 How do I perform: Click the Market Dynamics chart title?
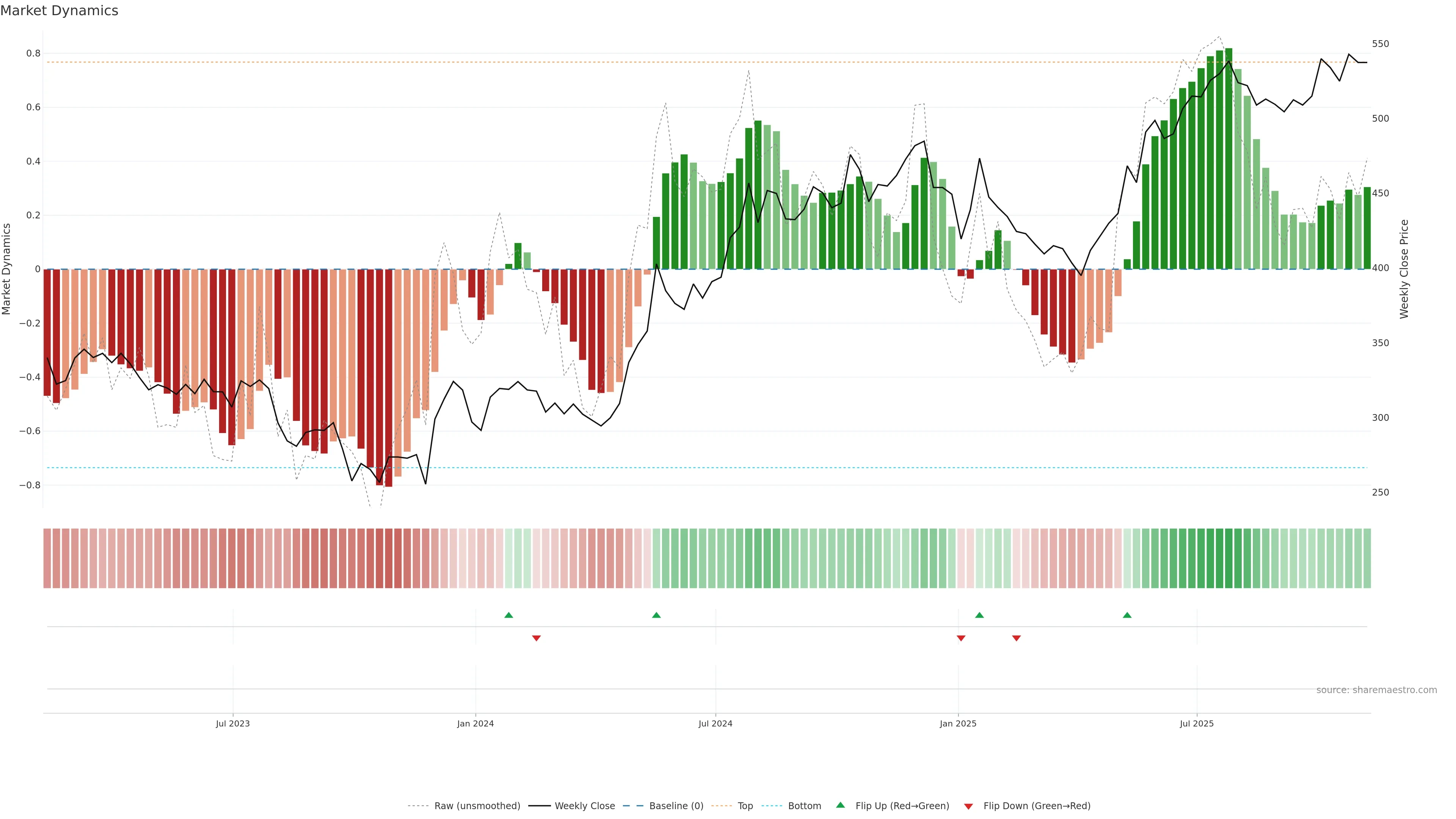[60, 11]
